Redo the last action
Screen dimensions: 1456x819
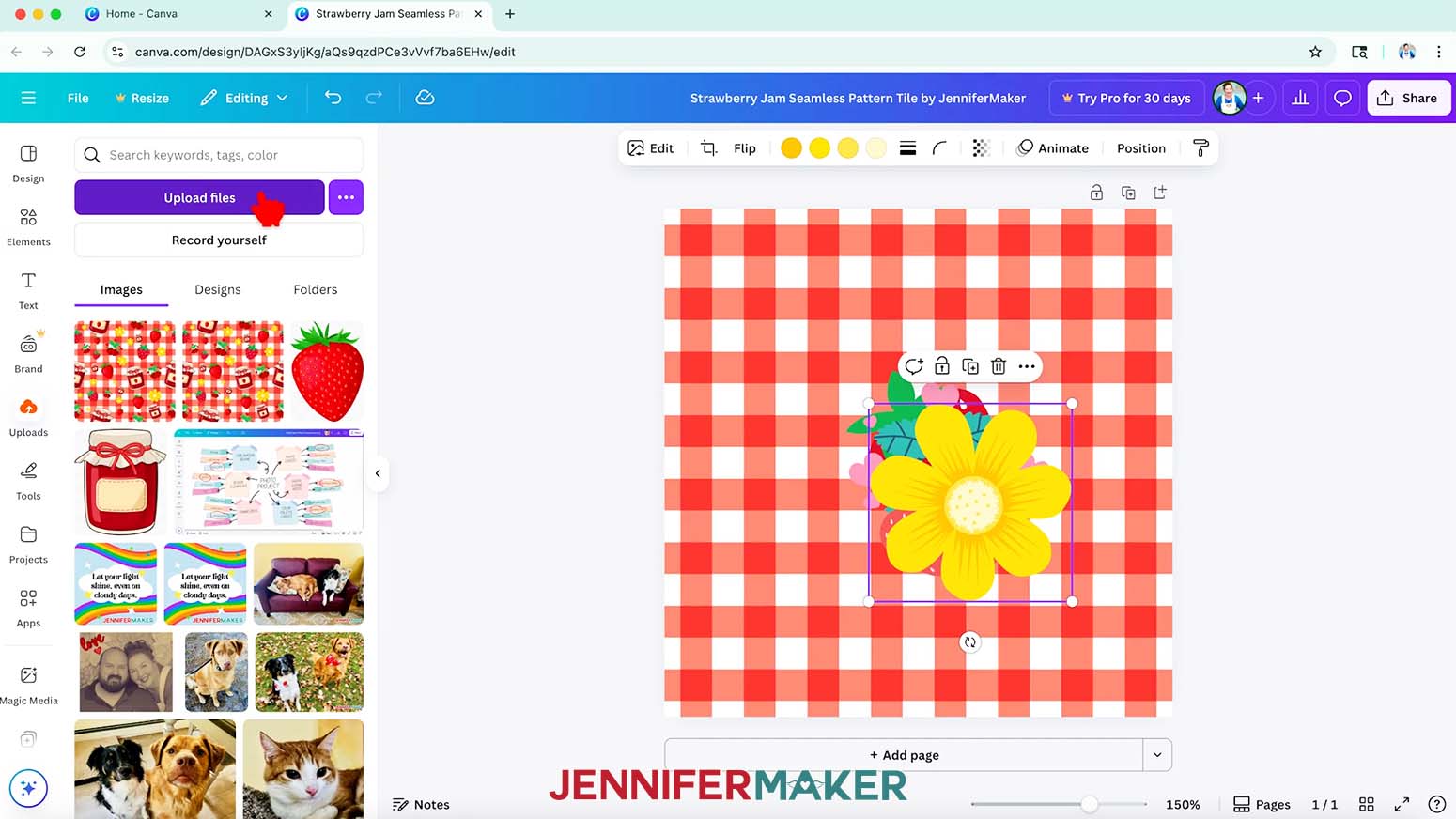coord(374,98)
